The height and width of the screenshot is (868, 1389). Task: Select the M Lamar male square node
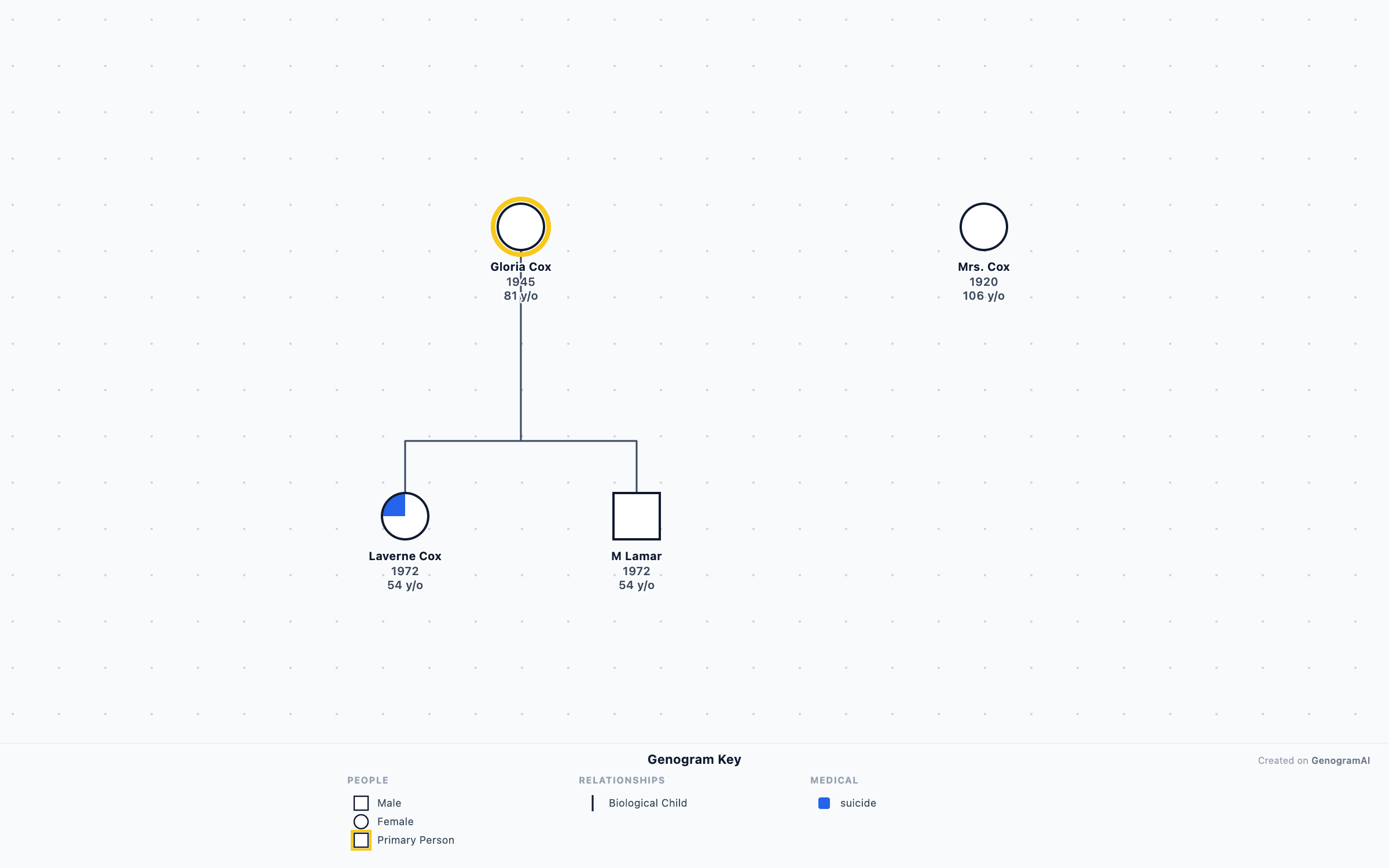pyautogui.click(x=637, y=516)
